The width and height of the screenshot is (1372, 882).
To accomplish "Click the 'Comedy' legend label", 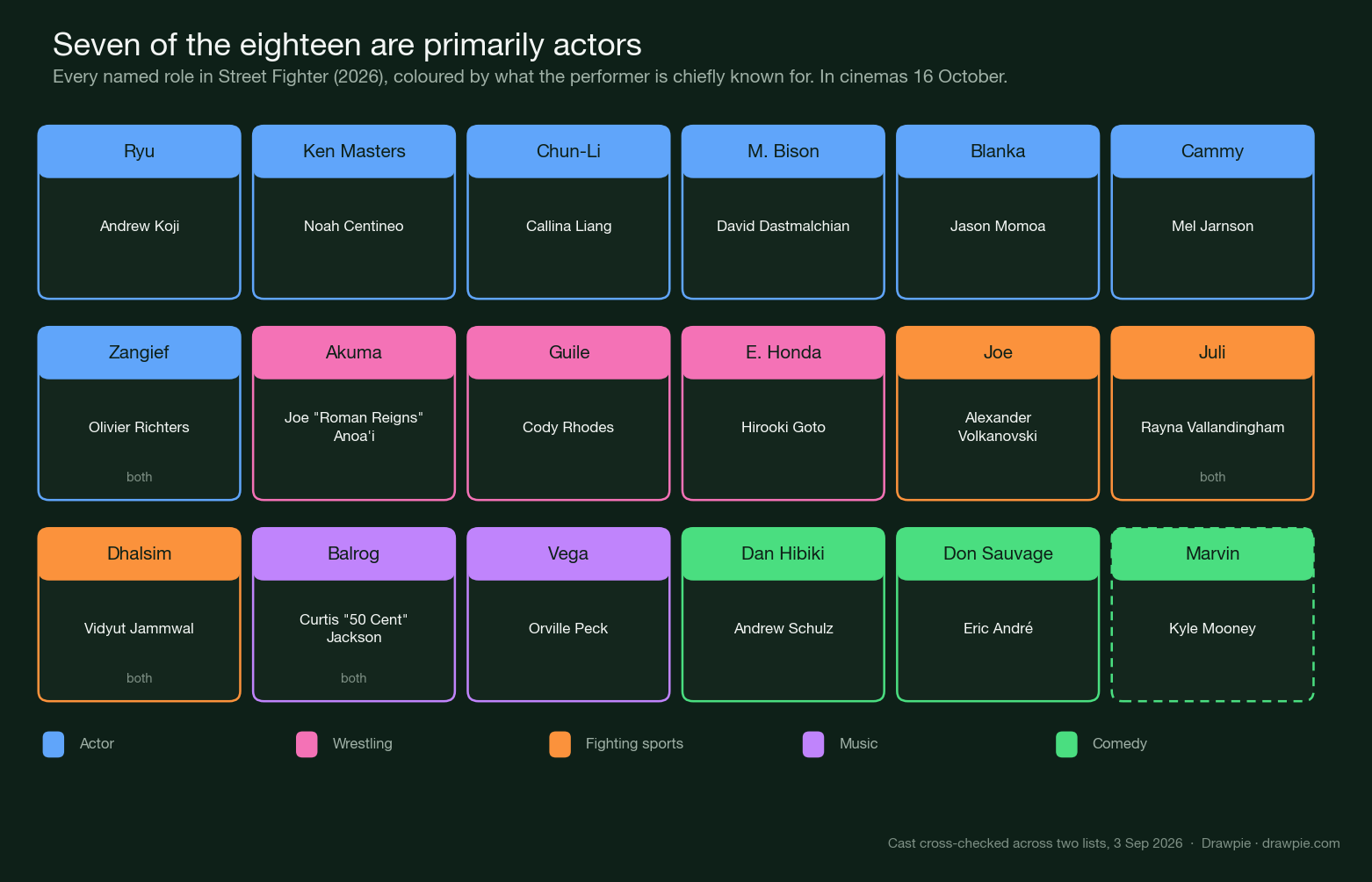I will (x=1119, y=744).
